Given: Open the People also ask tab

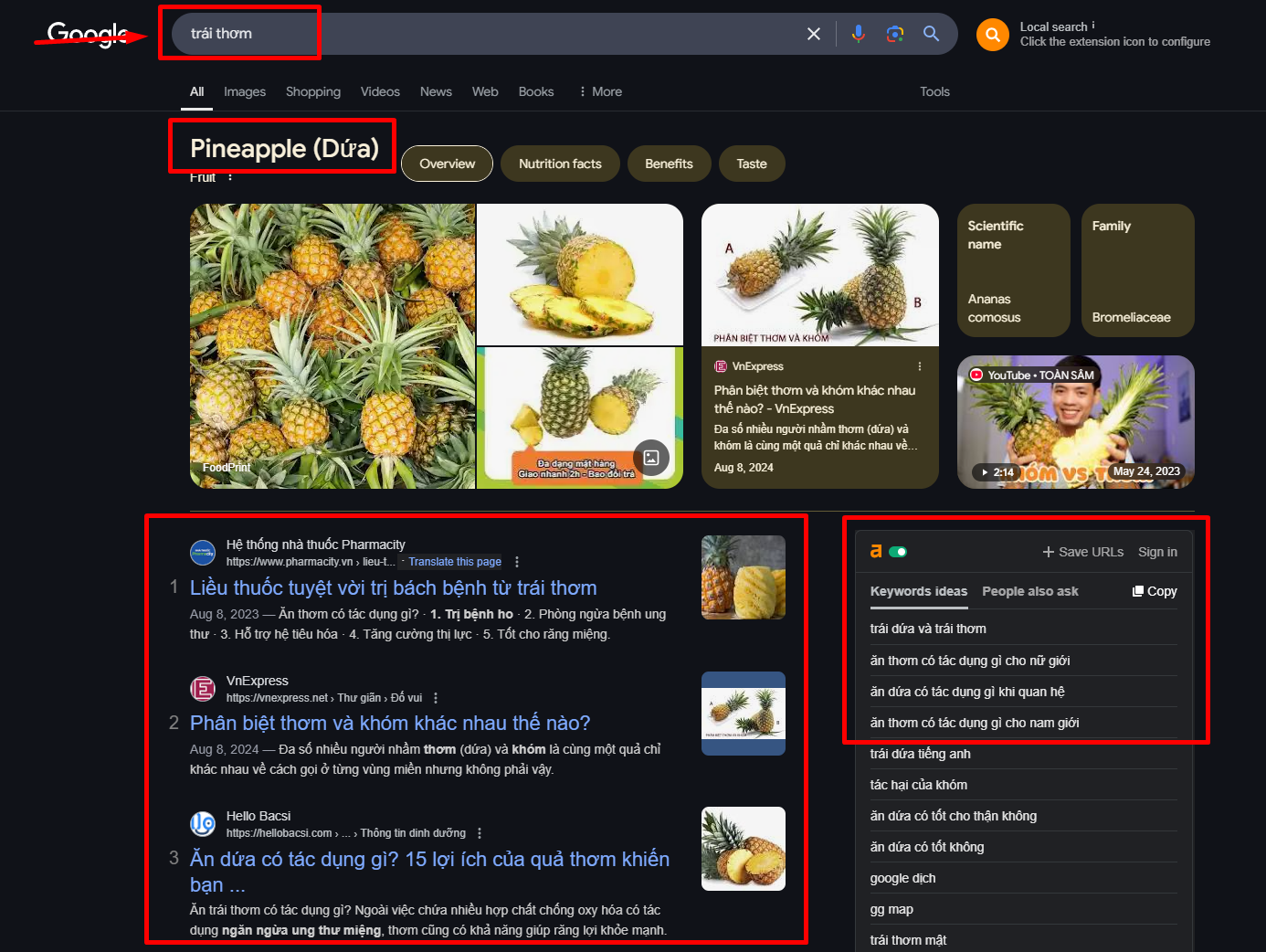Looking at the screenshot, I should click(1030, 591).
